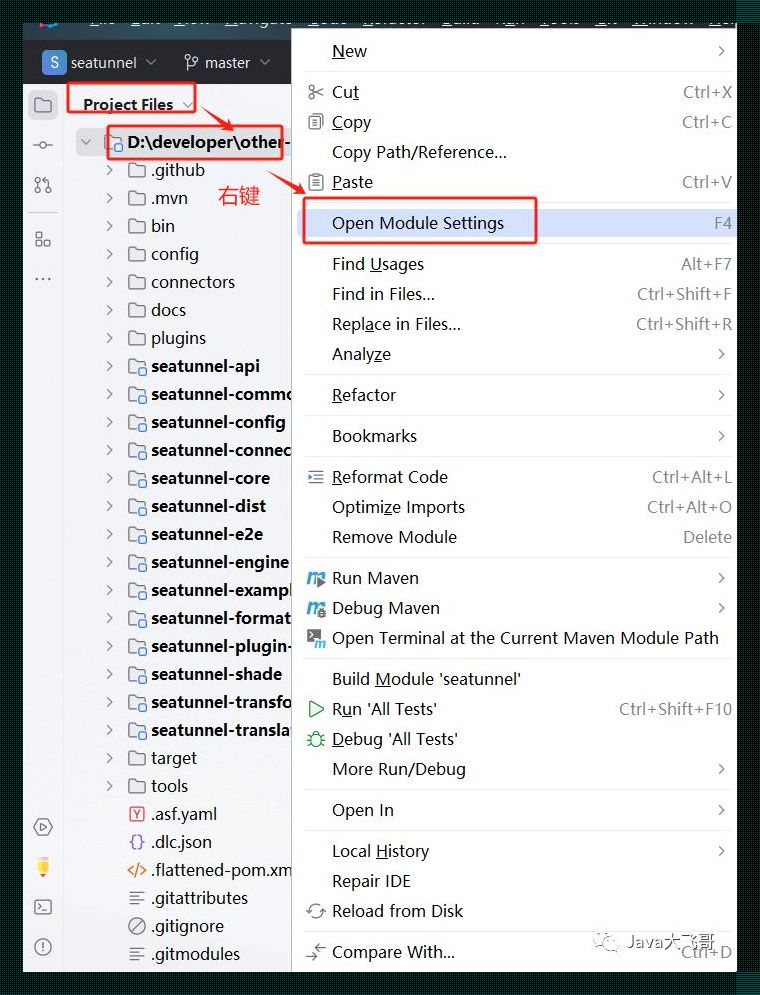Viewport: 760px width, 995px height.
Task: Click the green Run play icon
Action: coord(315,709)
